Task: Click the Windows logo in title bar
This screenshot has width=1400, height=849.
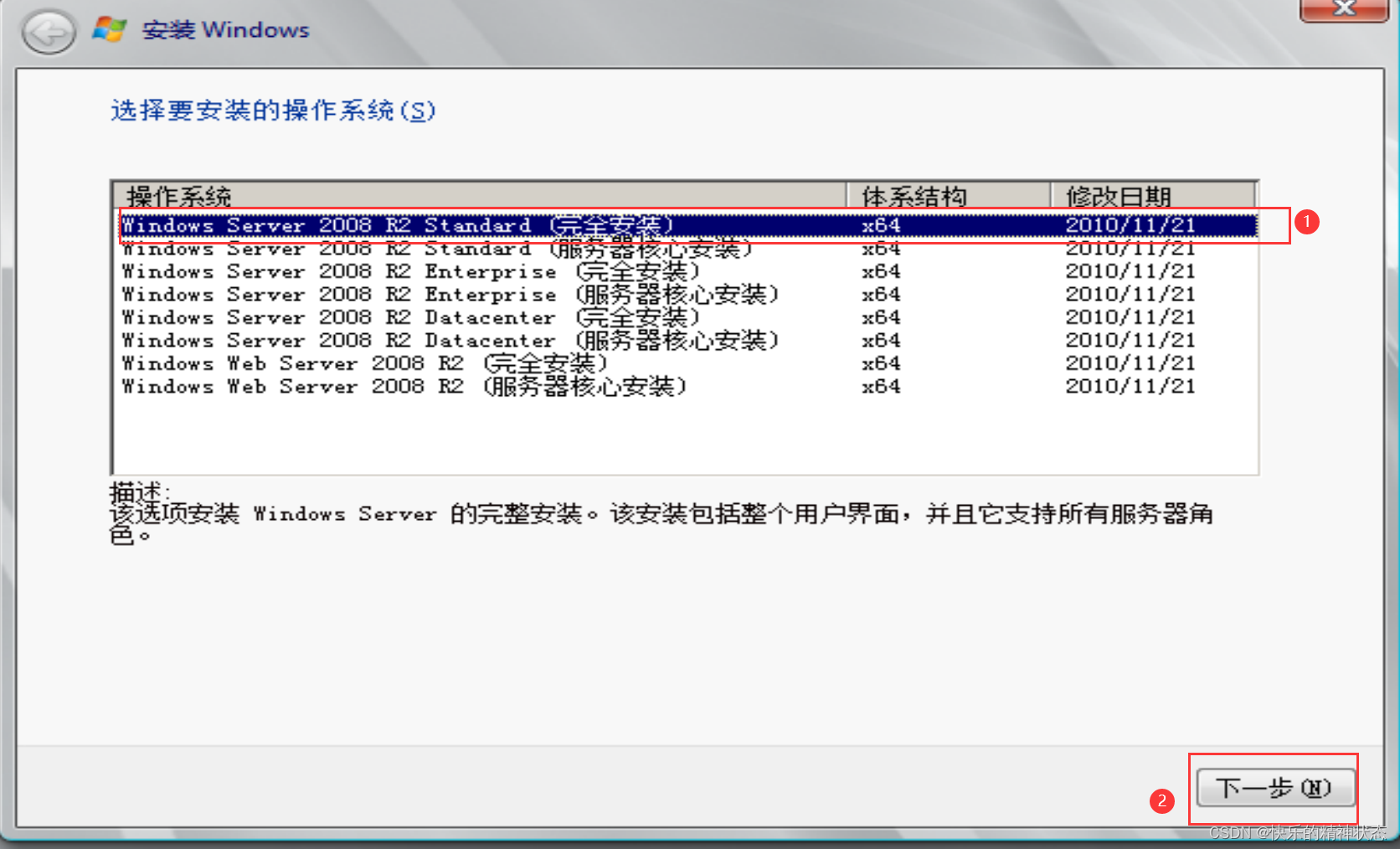Action: [x=110, y=29]
